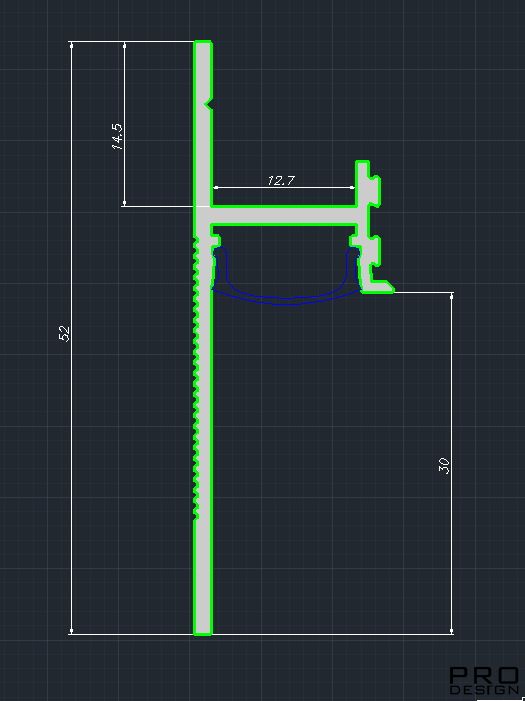Click the V-notch on the upper vertical bar
Viewport: 525px width, 701px height.
pos(208,104)
